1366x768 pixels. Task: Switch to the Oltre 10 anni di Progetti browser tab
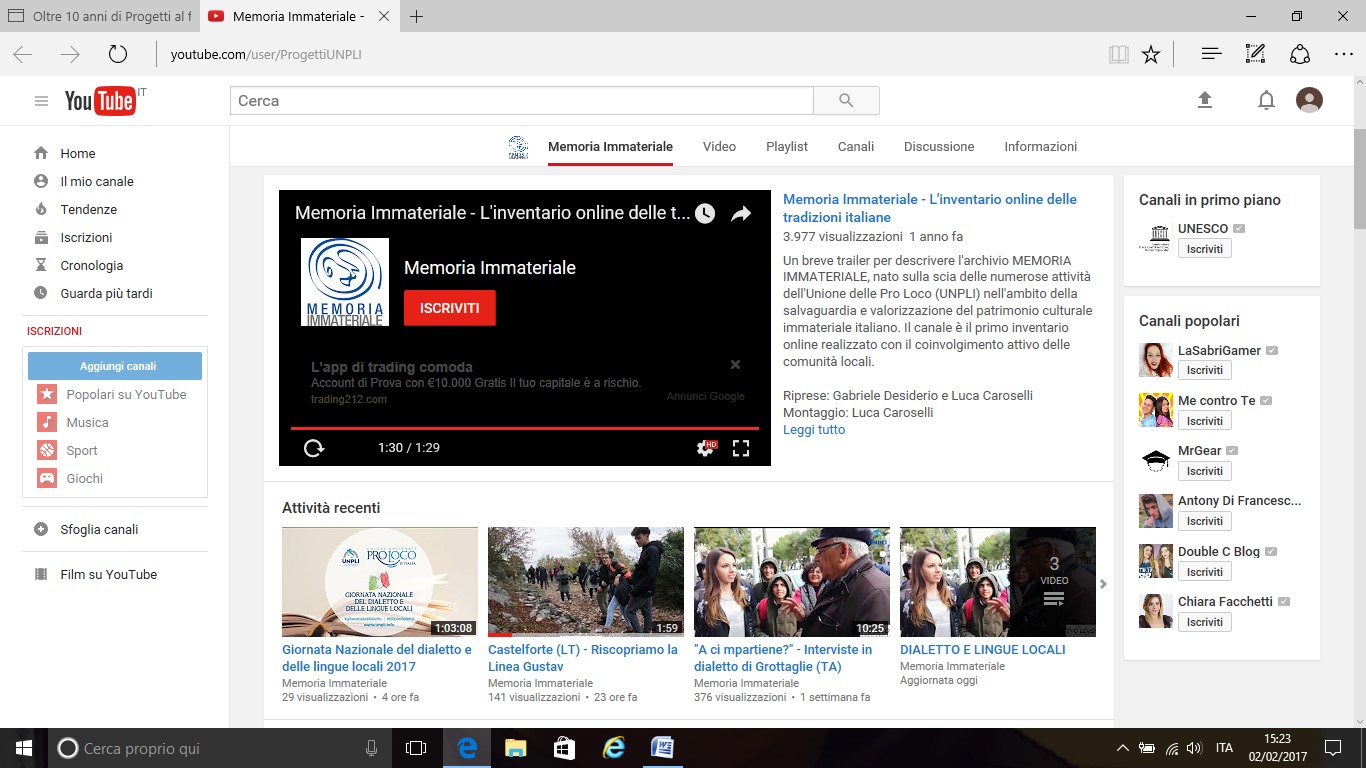pyautogui.click(x=100, y=17)
